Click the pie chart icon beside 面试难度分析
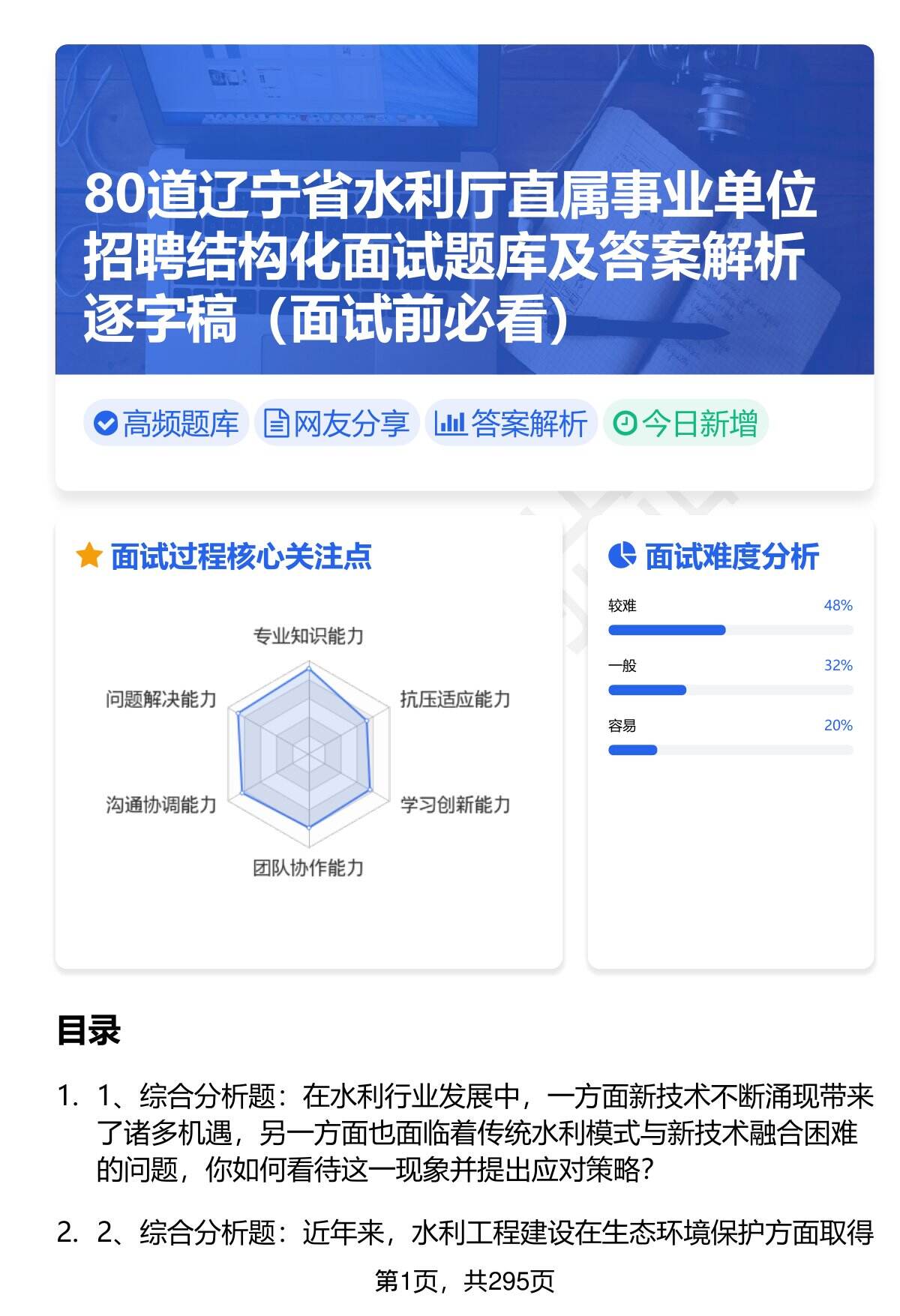900x1316 pixels. tap(622, 556)
